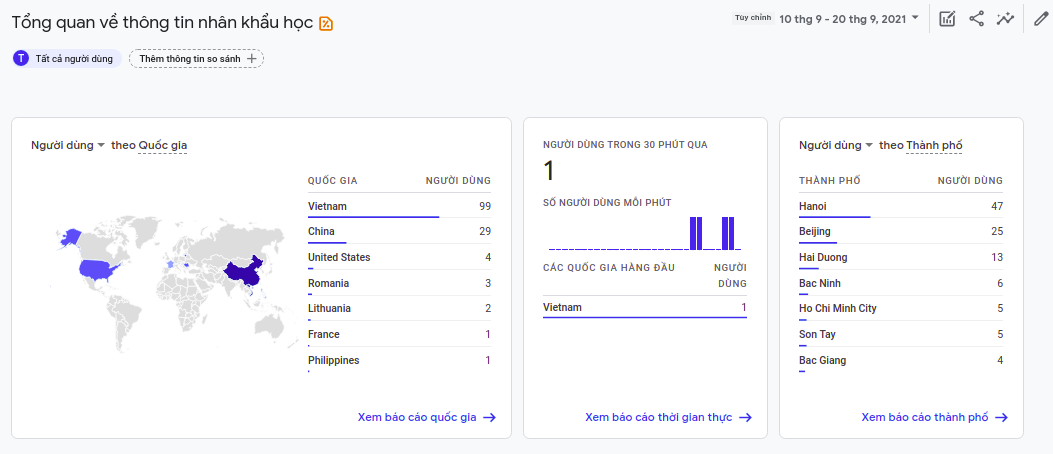Click arrow beside Xem báo cáo quốc gia
This screenshot has height=454, width=1053.
coord(490,418)
